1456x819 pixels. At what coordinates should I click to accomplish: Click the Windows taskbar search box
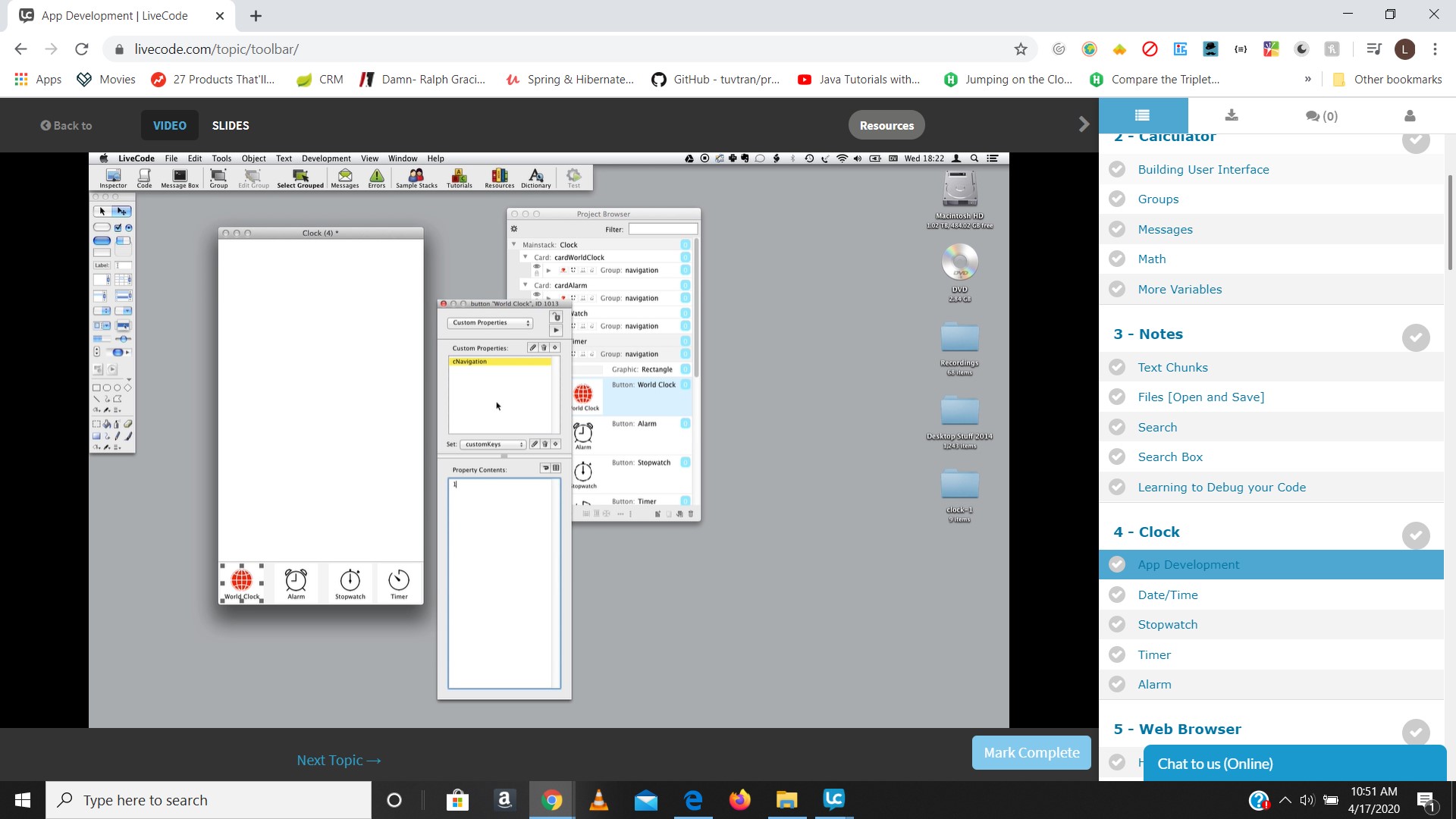coord(209,800)
